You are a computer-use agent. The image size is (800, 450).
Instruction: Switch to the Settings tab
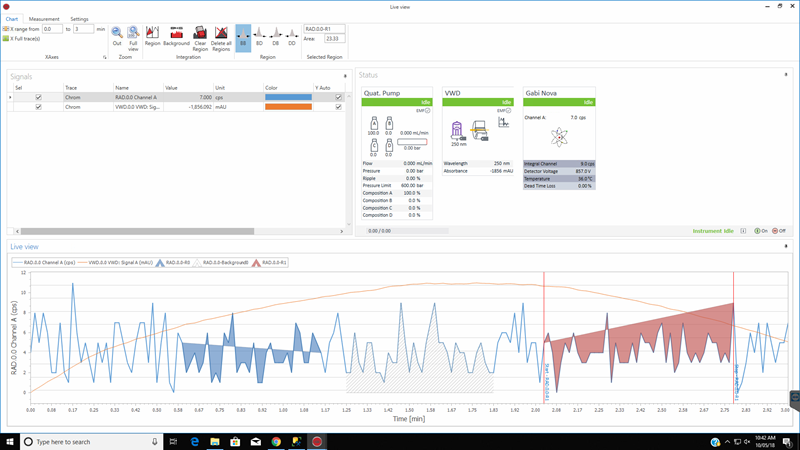click(79, 19)
